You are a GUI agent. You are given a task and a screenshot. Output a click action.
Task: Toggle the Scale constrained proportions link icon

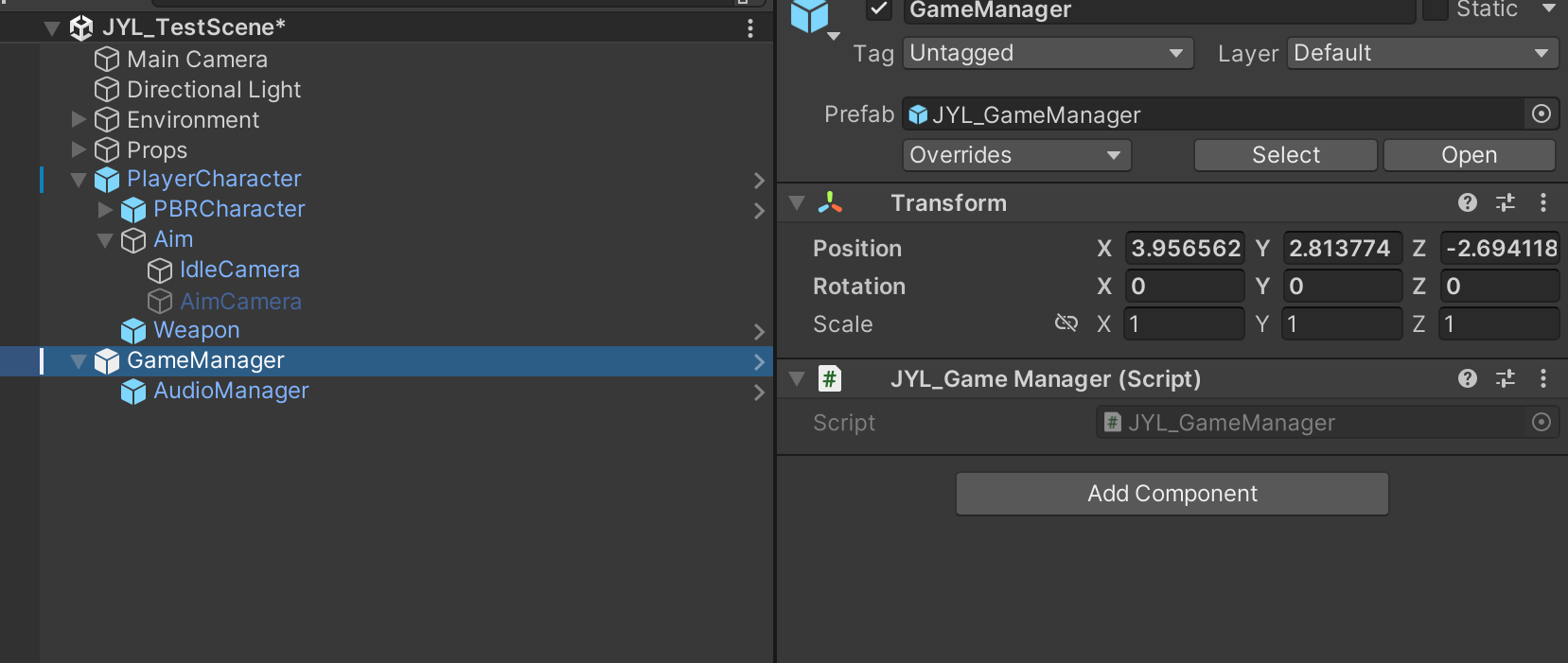click(1066, 323)
